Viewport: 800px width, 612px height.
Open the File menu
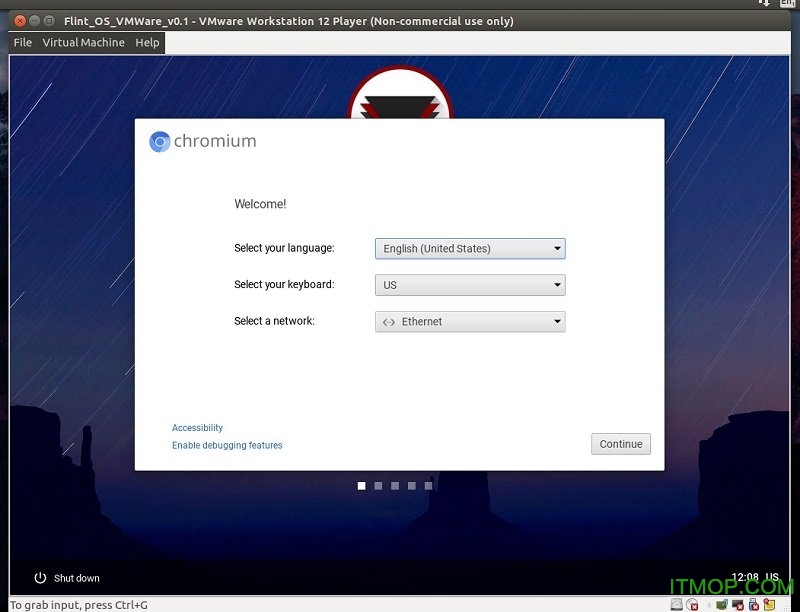pos(22,42)
